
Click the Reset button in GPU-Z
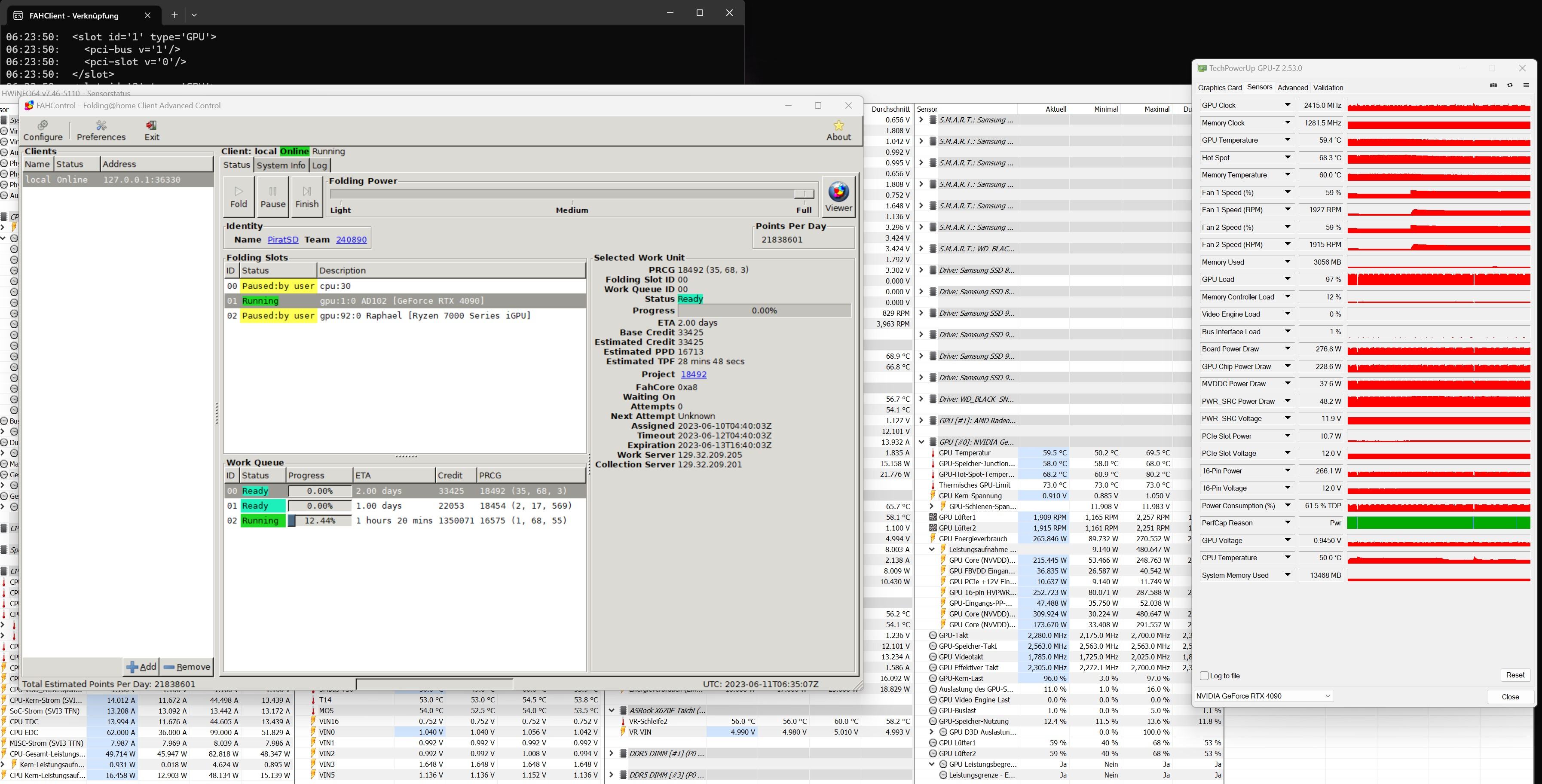click(1515, 675)
